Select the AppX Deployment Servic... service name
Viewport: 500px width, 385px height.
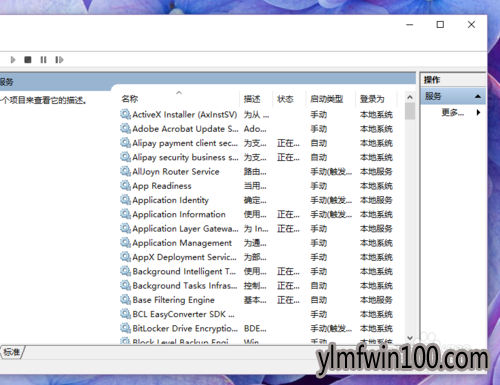(184, 257)
